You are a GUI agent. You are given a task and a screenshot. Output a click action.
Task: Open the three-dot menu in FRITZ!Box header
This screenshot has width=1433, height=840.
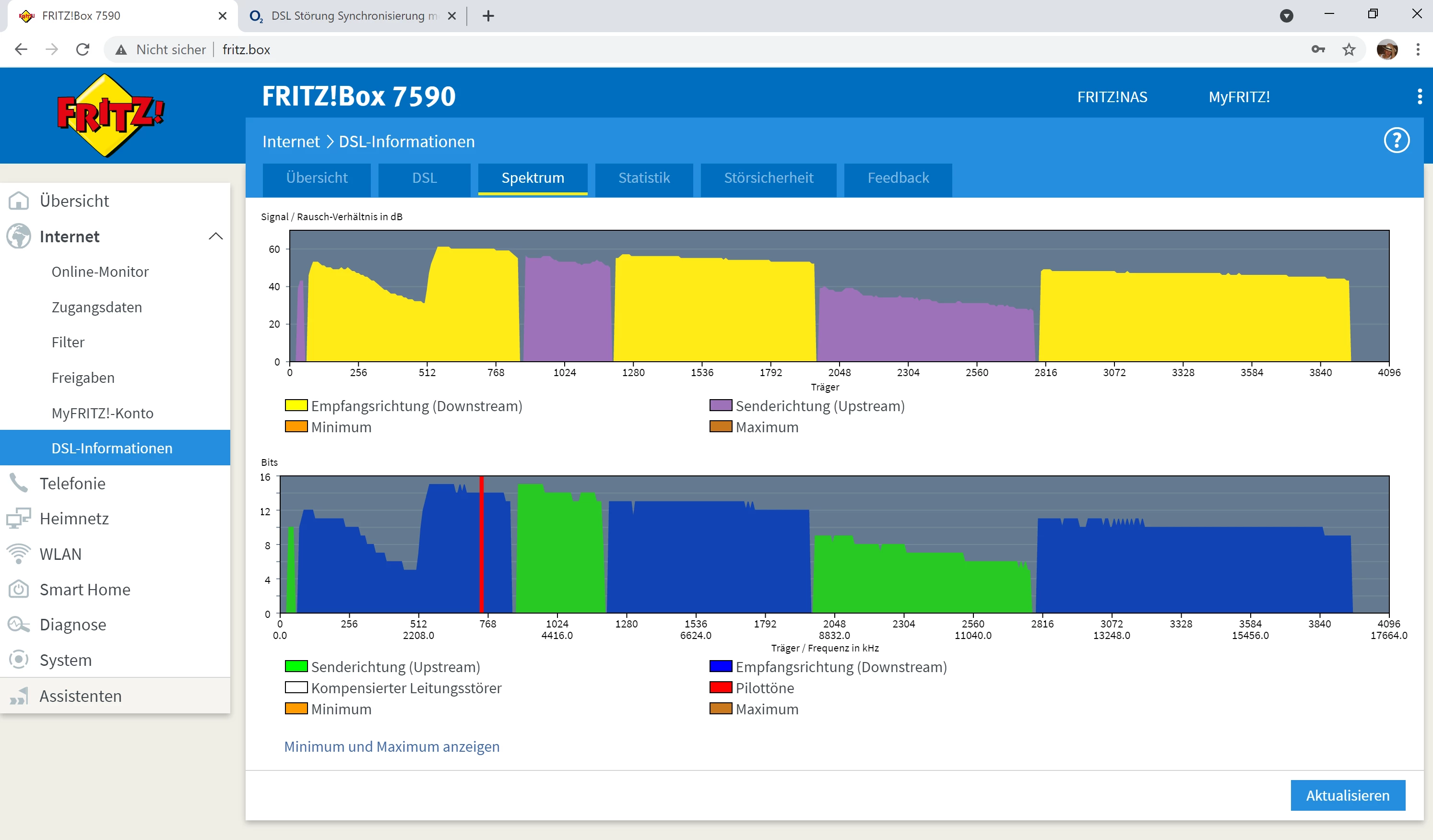(1420, 97)
